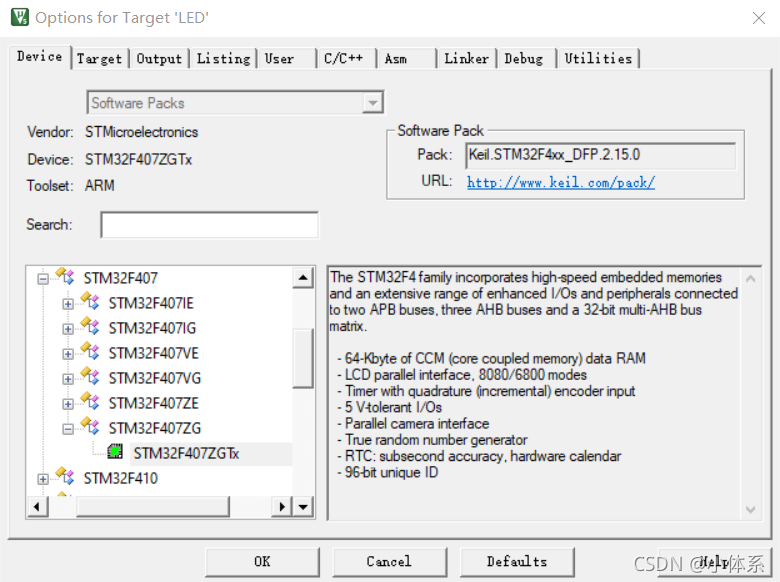
Task: Expand the STM32F407IE node
Action: (68, 304)
